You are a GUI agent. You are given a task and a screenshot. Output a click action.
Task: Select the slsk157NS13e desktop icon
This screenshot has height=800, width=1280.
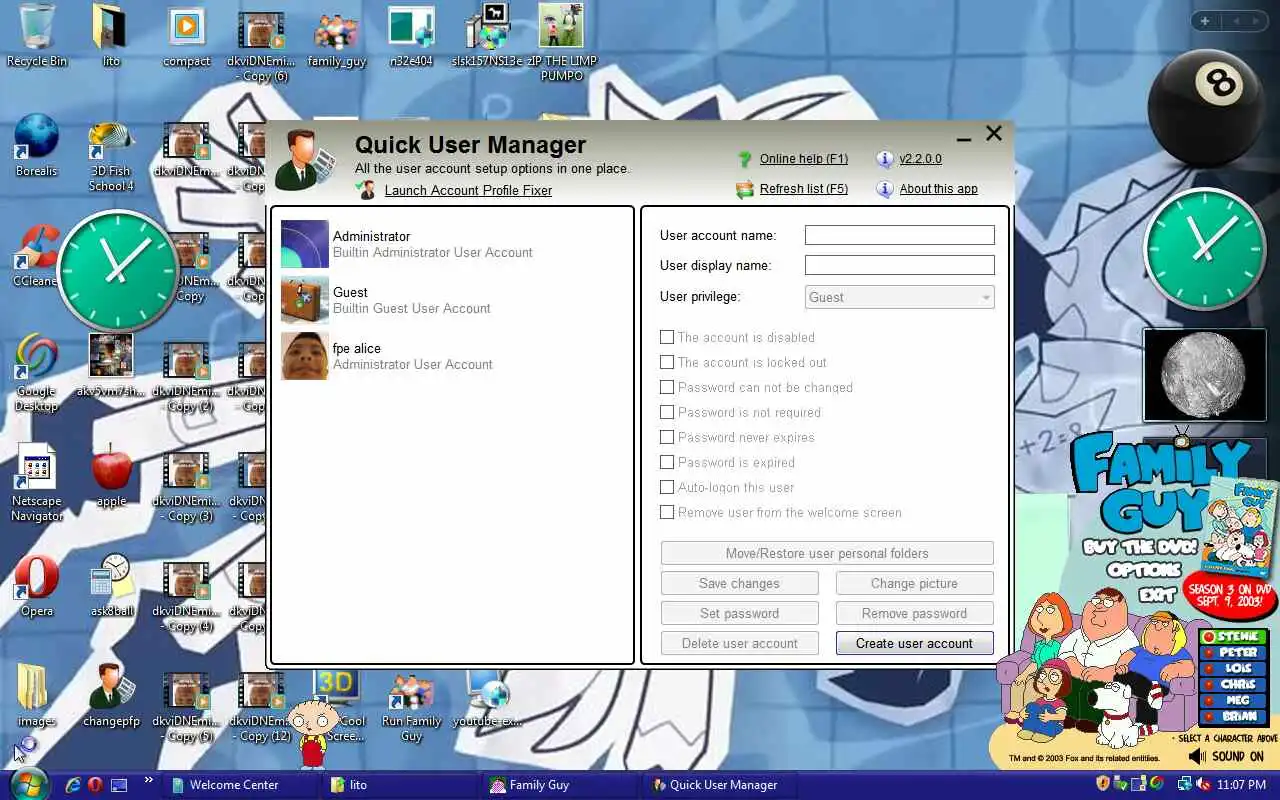coord(489,27)
